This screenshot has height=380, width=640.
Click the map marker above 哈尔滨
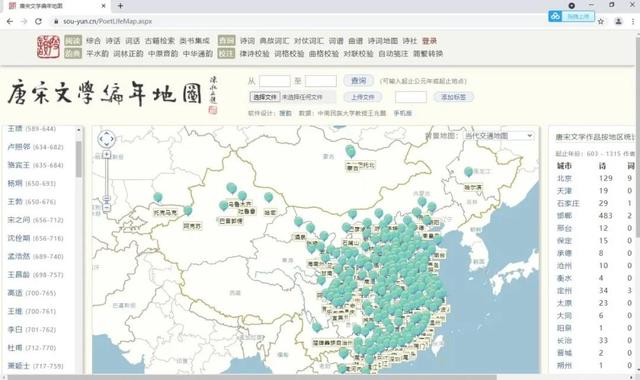[469, 172]
